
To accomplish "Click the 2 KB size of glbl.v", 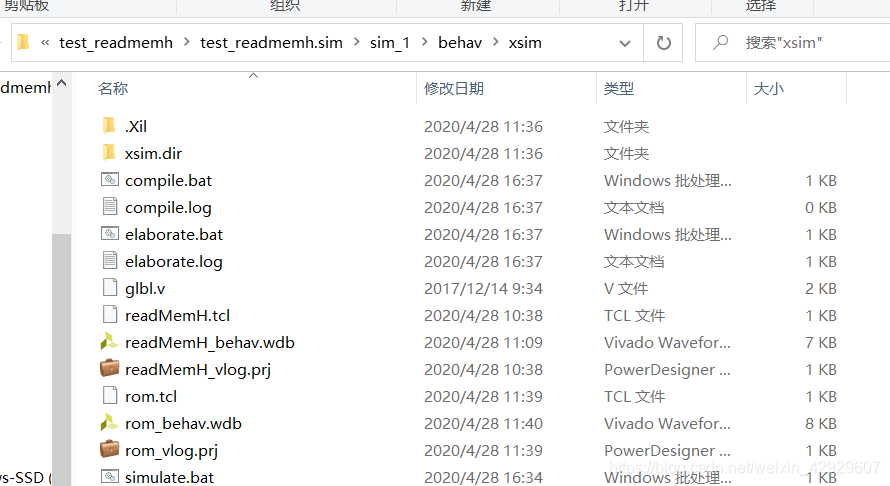I will tap(821, 288).
